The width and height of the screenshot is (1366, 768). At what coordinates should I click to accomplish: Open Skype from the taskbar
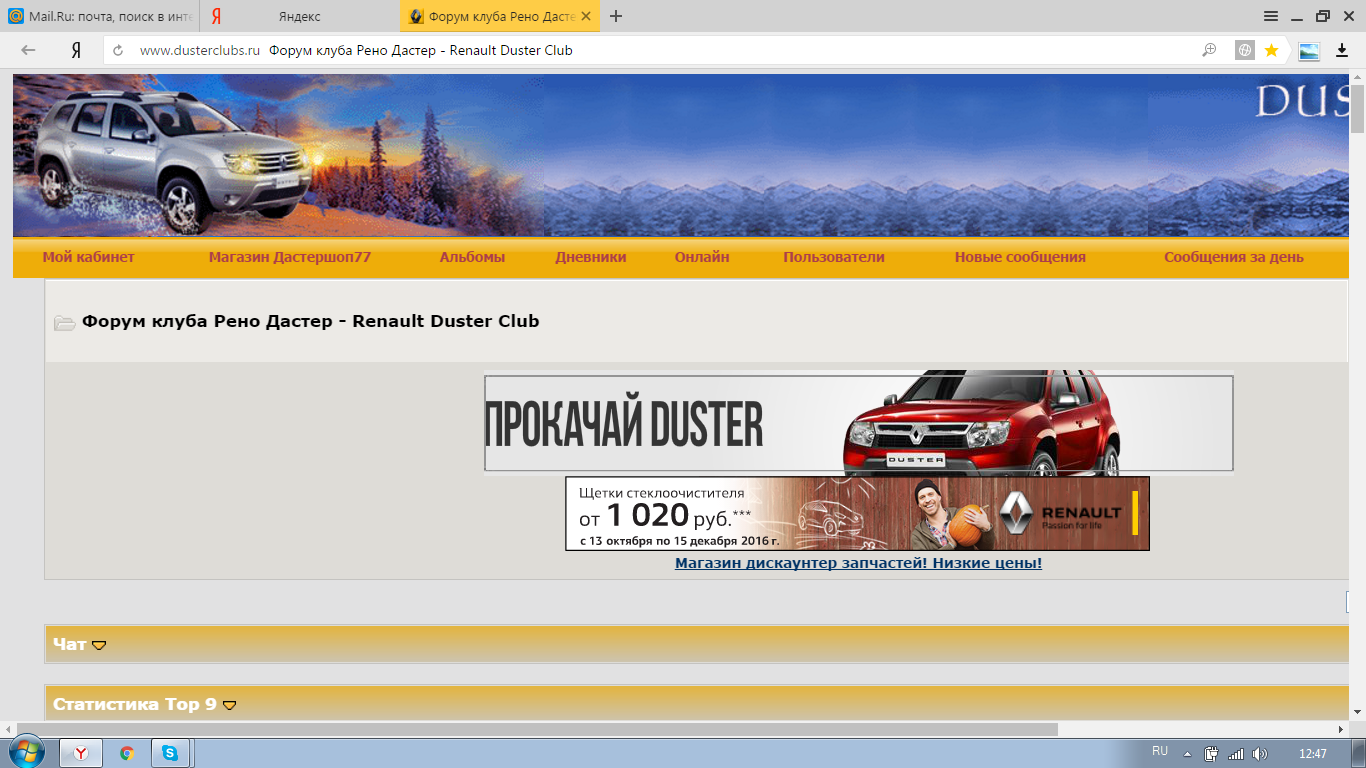pyautogui.click(x=171, y=753)
